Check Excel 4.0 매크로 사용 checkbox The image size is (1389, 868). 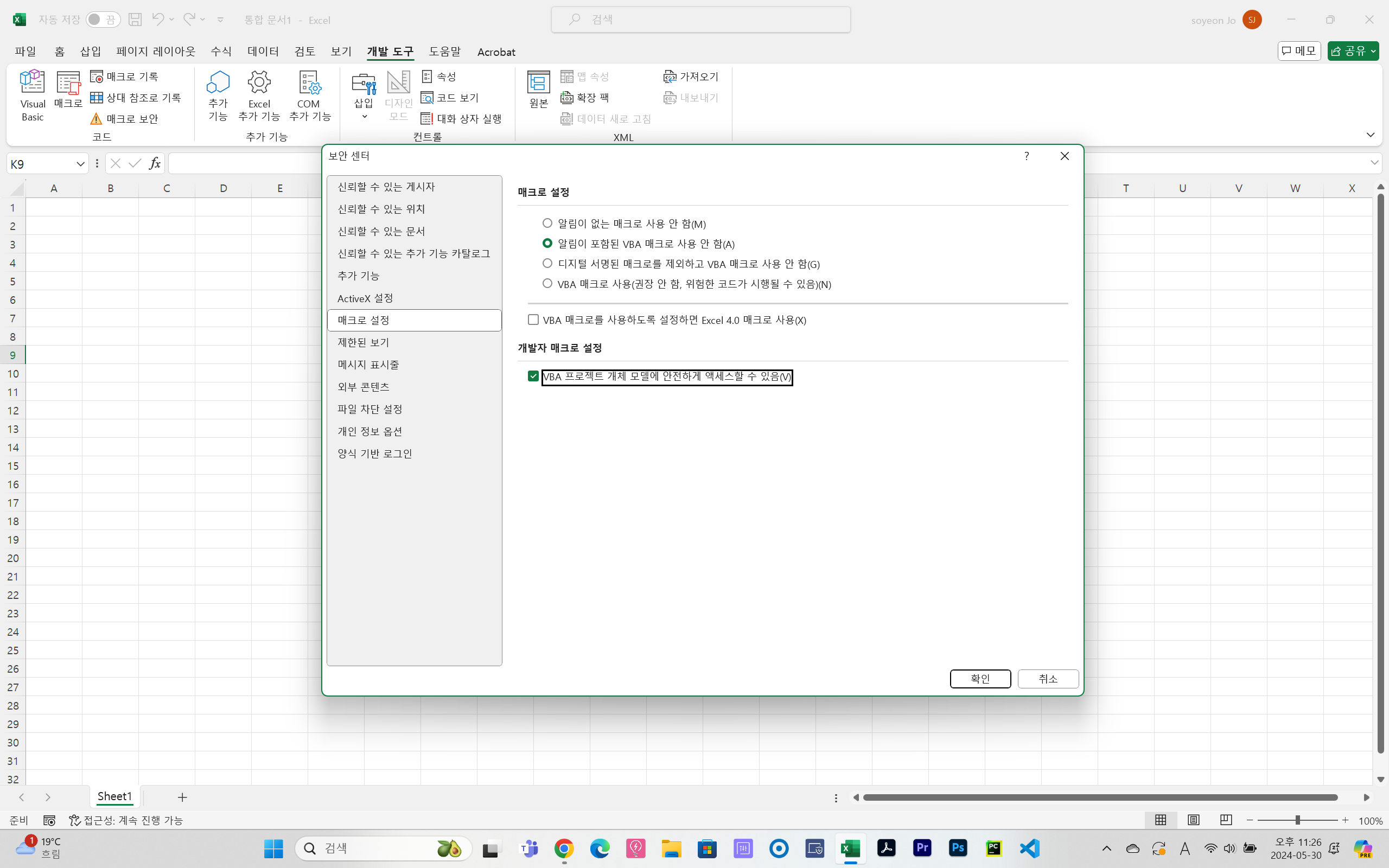[x=533, y=319]
